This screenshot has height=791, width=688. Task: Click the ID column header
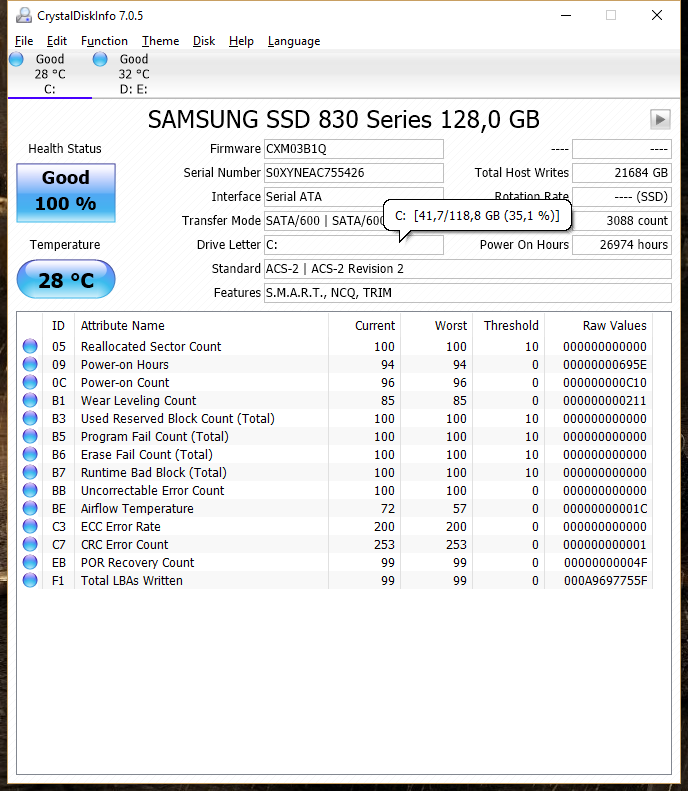59,325
